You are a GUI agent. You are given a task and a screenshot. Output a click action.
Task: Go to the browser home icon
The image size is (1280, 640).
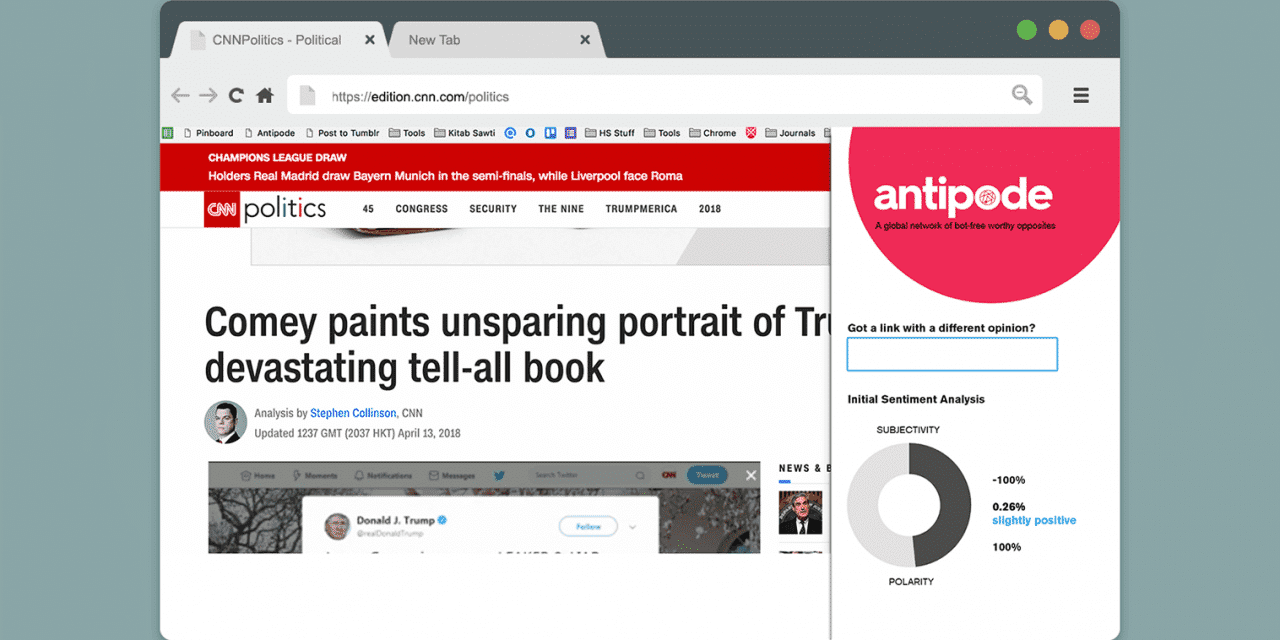[265, 96]
